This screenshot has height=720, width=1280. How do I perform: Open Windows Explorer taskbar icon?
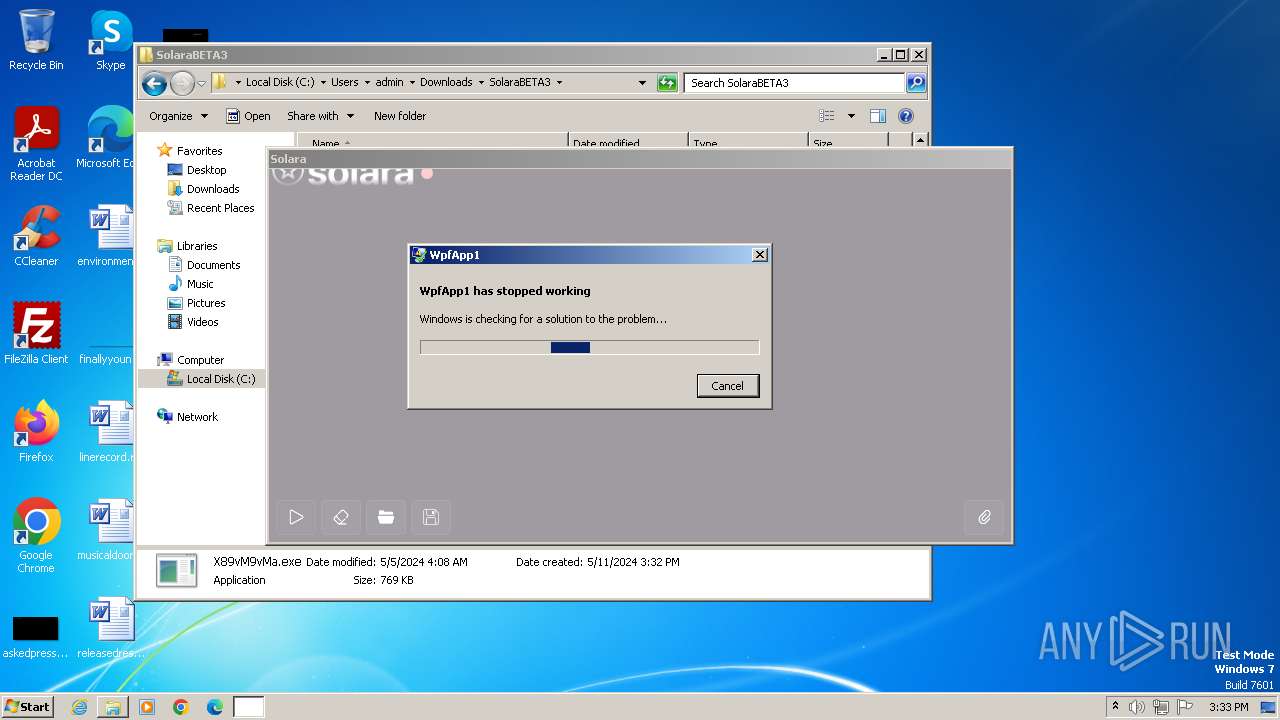tap(113, 707)
